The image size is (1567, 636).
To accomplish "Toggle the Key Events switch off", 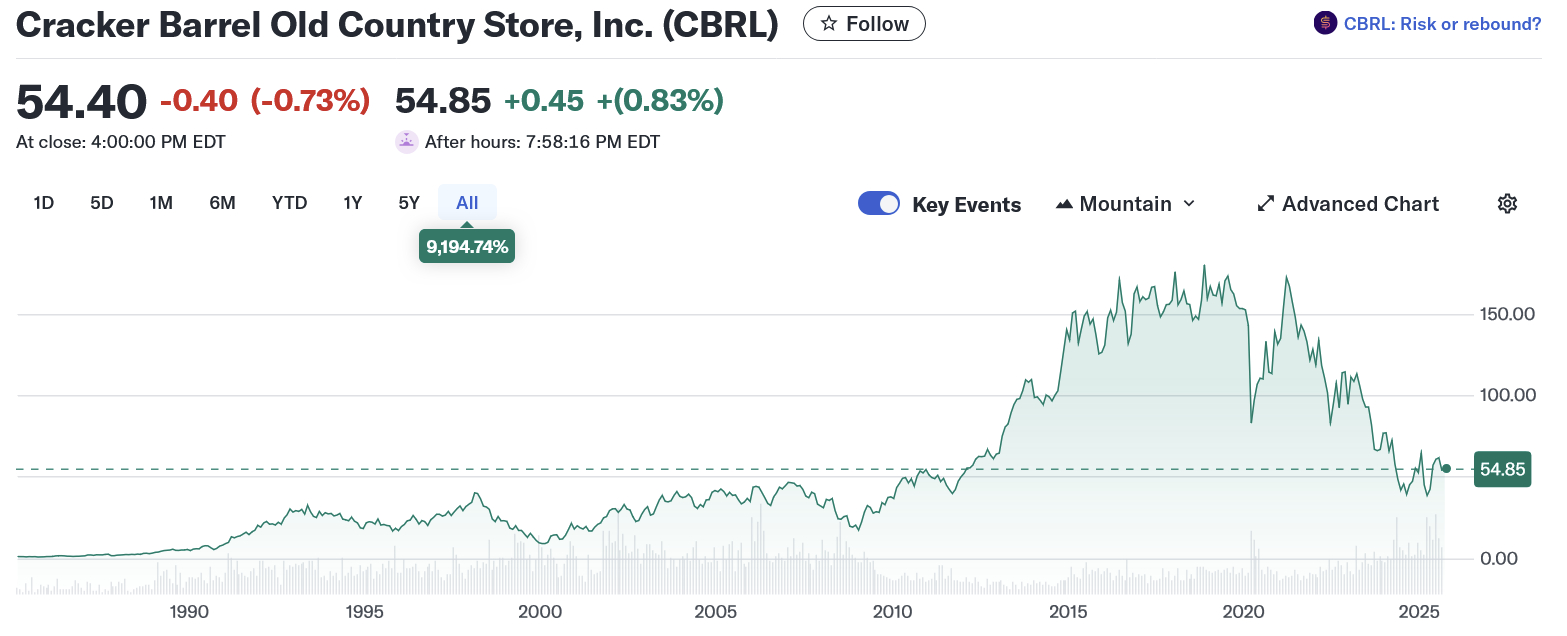I will (x=879, y=204).
